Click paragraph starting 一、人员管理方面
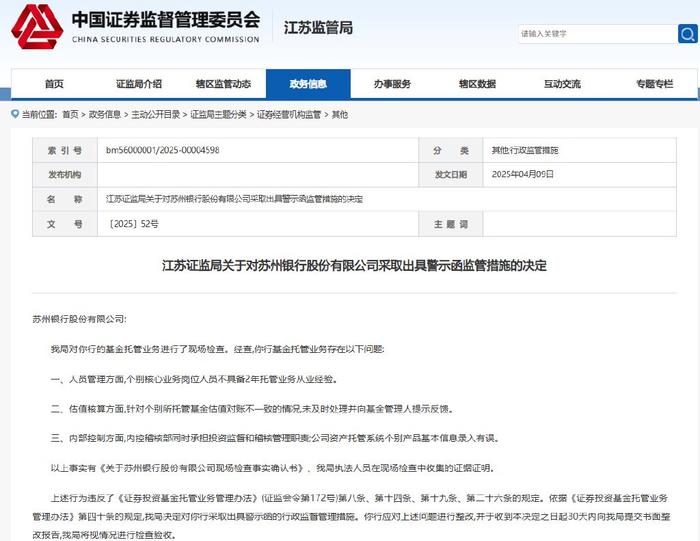The width and height of the screenshot is (700, 541). pos(194,379)
